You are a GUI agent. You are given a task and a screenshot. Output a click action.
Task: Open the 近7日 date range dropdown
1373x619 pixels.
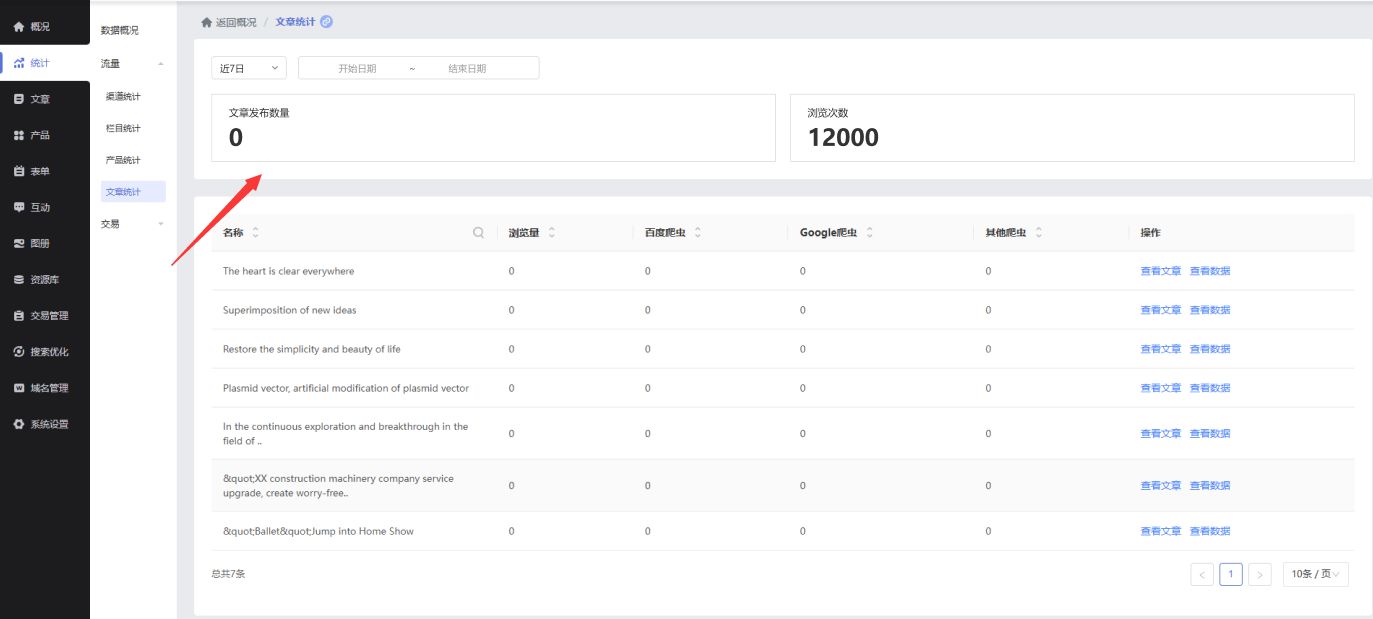[249, 68]
